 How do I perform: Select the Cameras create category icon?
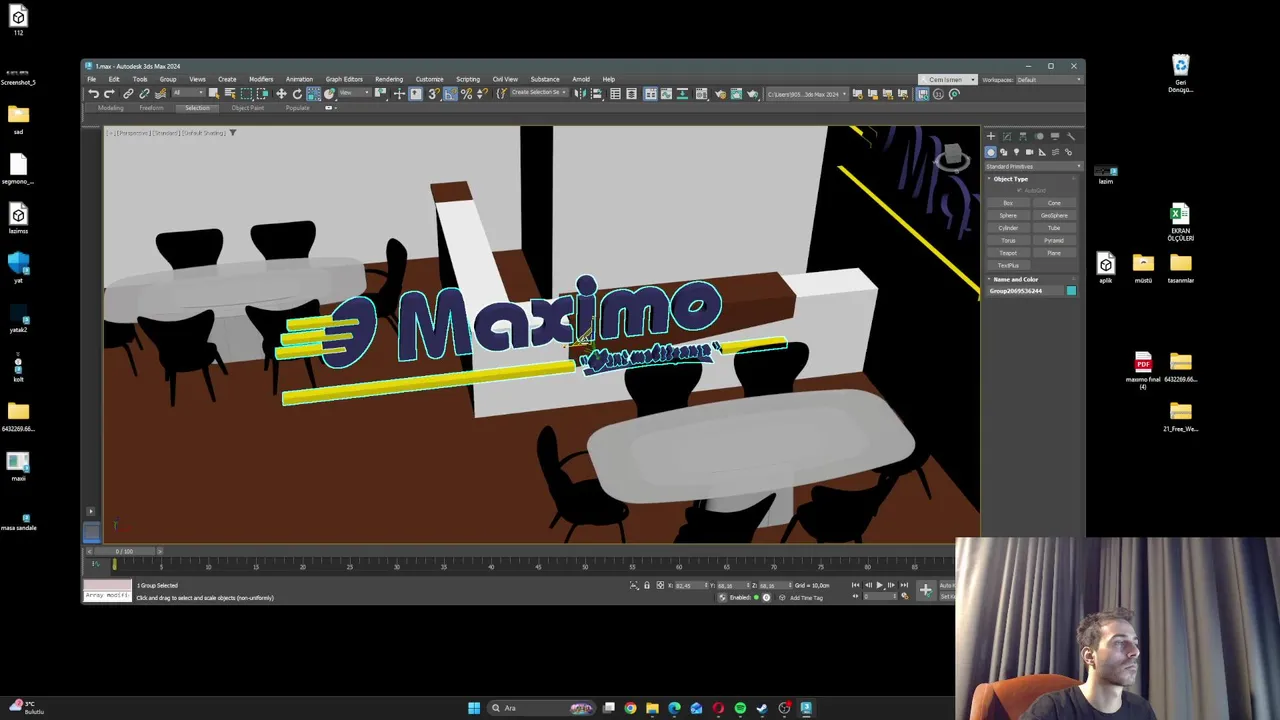point(1029,152)
